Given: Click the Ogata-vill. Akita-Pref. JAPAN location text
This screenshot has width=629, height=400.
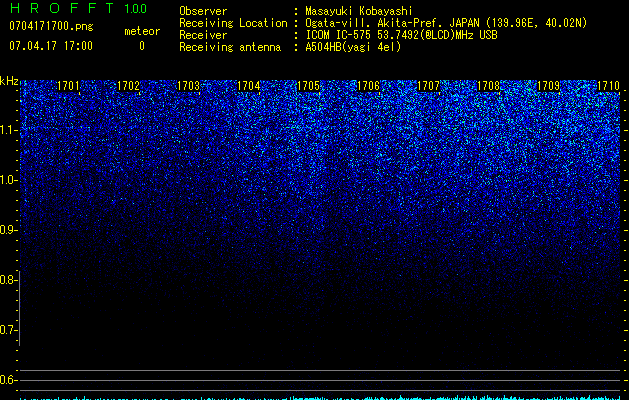Looking at the screenshot, I should tap(446, 23).
